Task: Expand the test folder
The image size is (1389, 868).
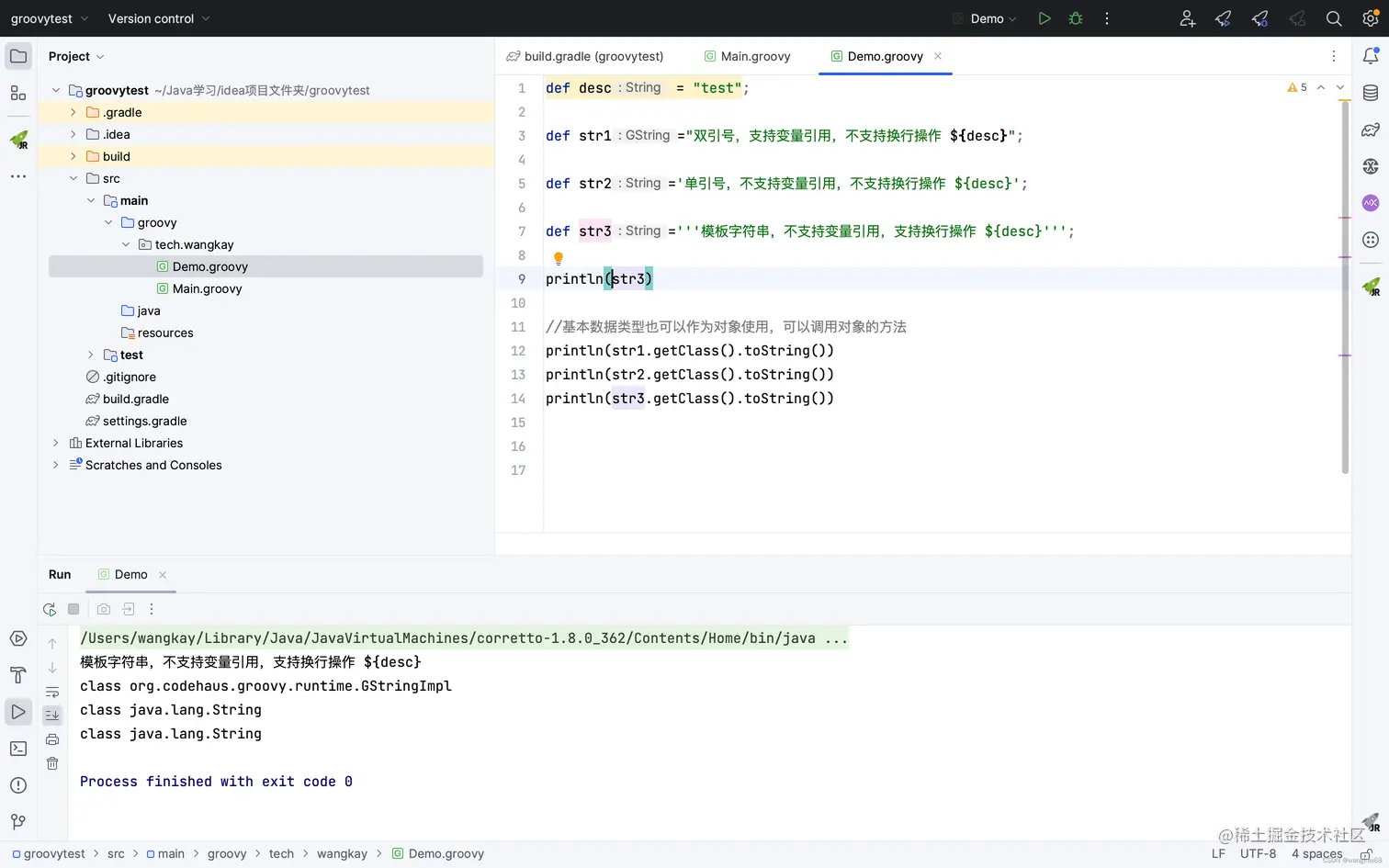Action: [91, 355]
